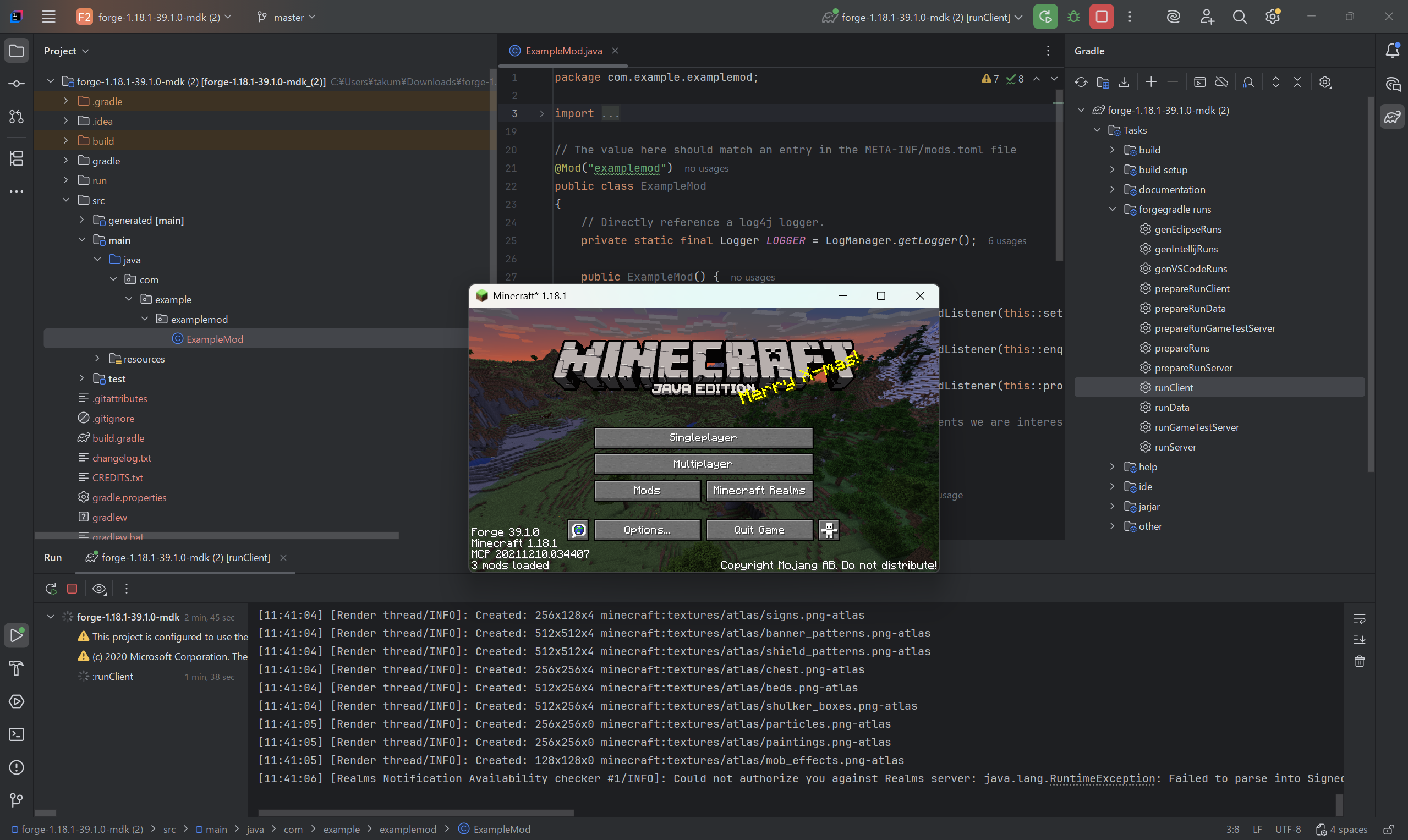Viewport: 1408px width, 840px height.
Task: Reload all Gradle projects
Action: pyautogui.click(x=1081, y=82)
